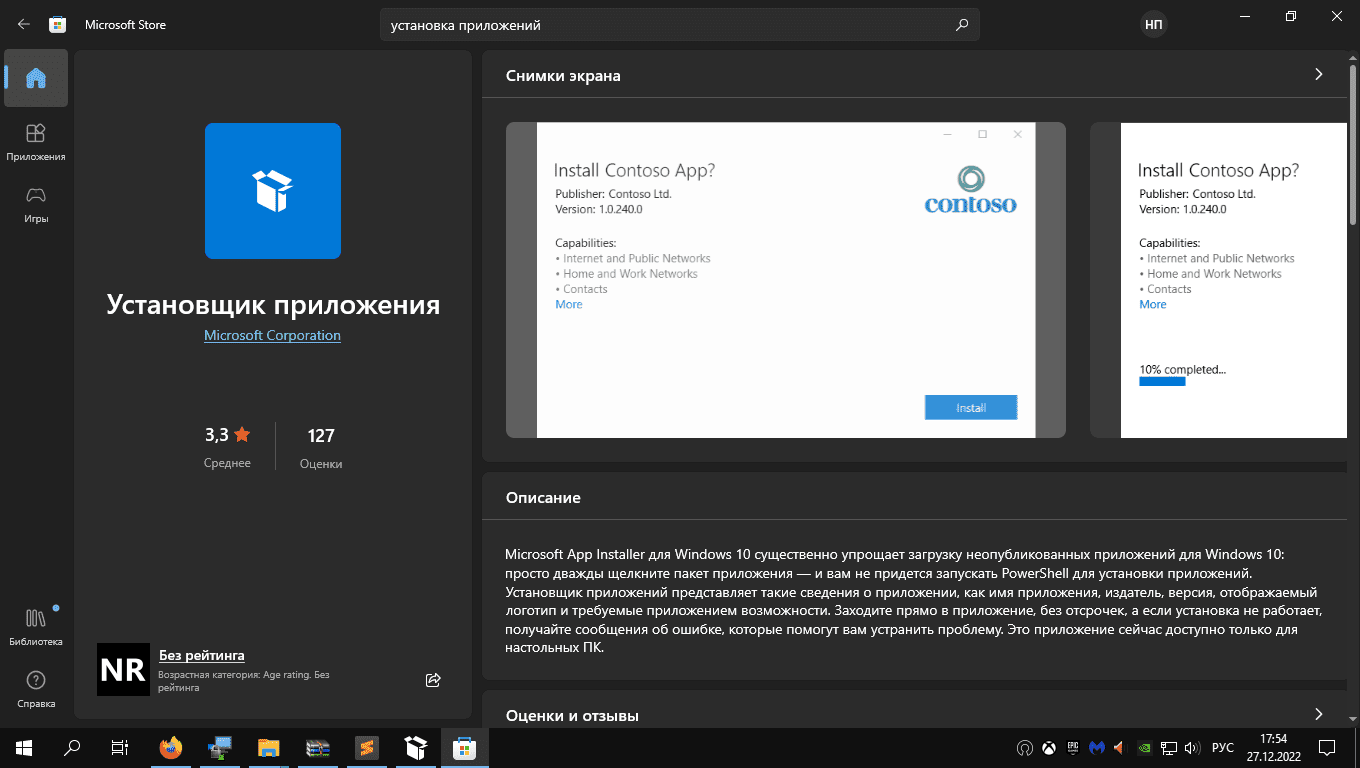
Task: Open the headphones tray icon
Action: click(1024, 747)
